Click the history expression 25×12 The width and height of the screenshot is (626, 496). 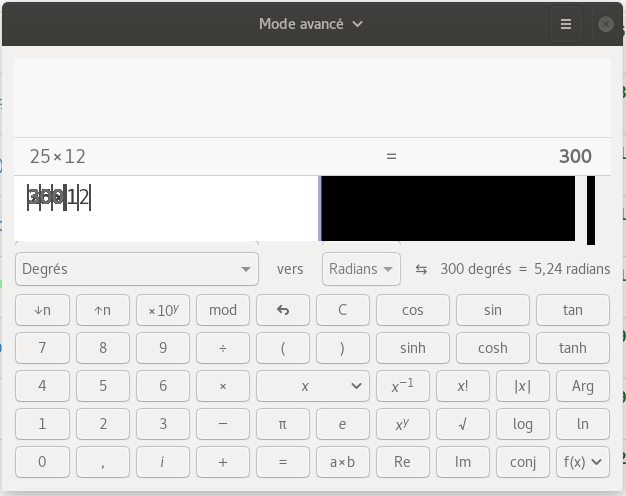tap(57, 157)
